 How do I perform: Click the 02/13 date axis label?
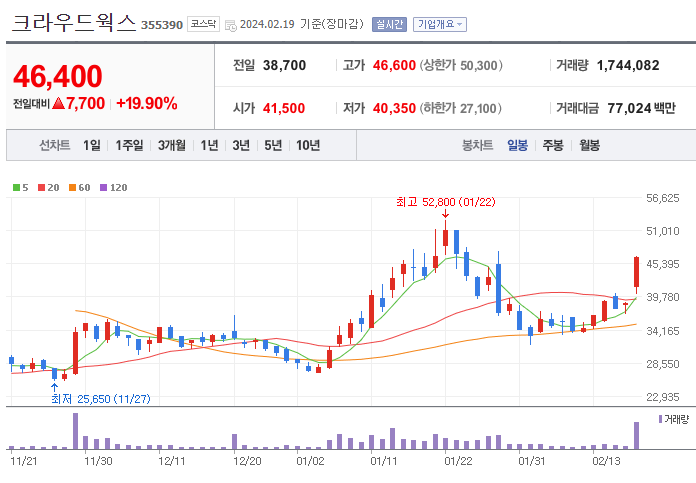[x=606, y=461]
